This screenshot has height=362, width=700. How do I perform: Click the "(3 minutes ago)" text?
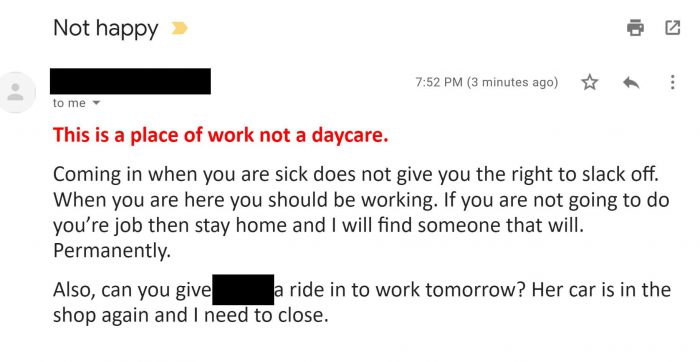[x=512, y=83]
